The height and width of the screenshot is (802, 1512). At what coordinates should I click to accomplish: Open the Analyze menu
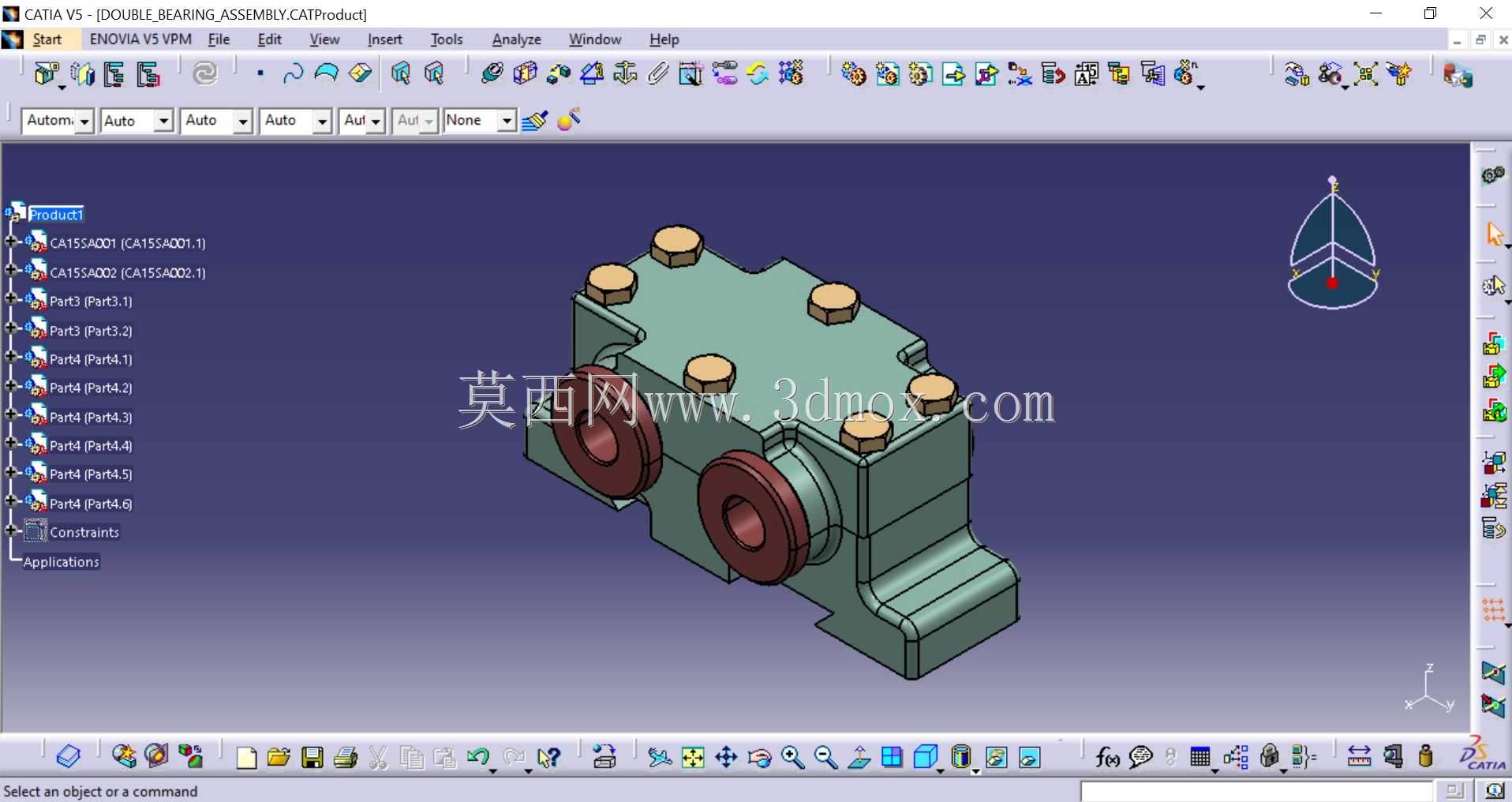517,39
